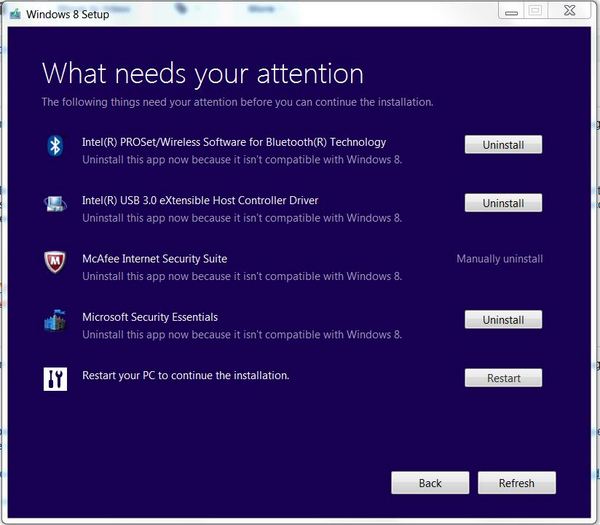Click the Restart button
The image size is (600, 525).
click(x=503, y=378)
